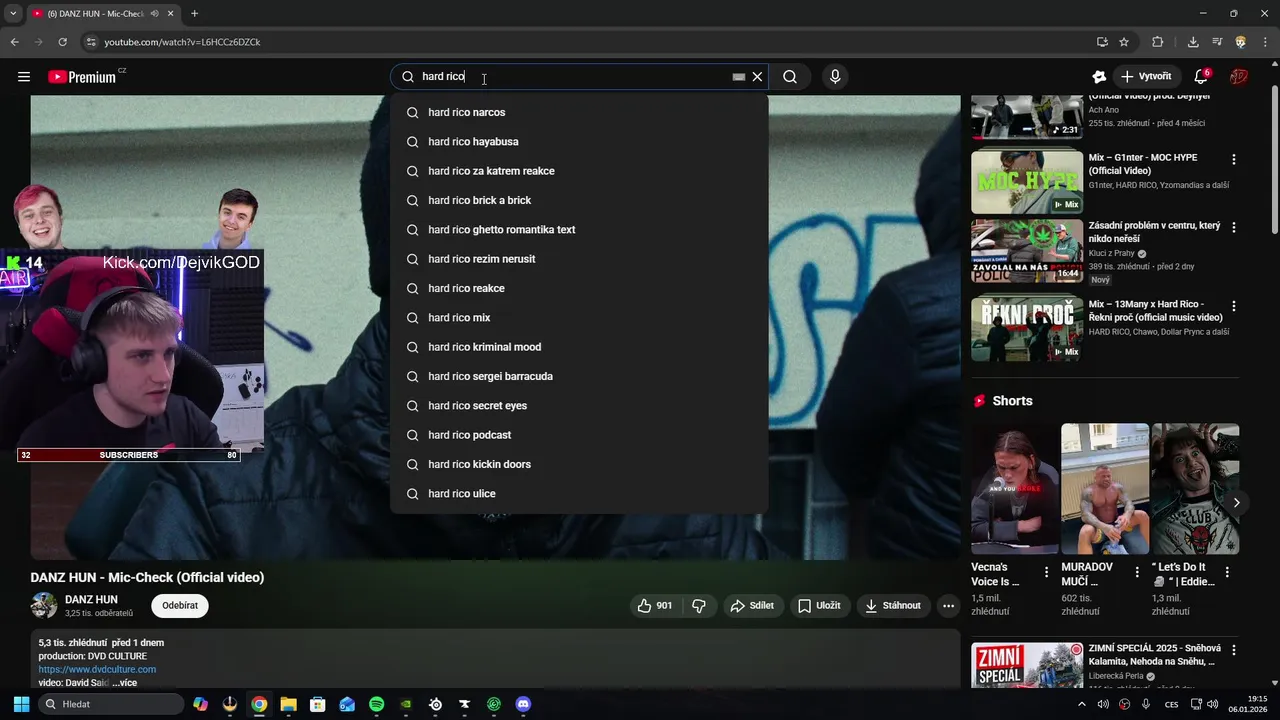Open the MOC HYPE mix thumbnail
1280x720 pixels.
1027,182
